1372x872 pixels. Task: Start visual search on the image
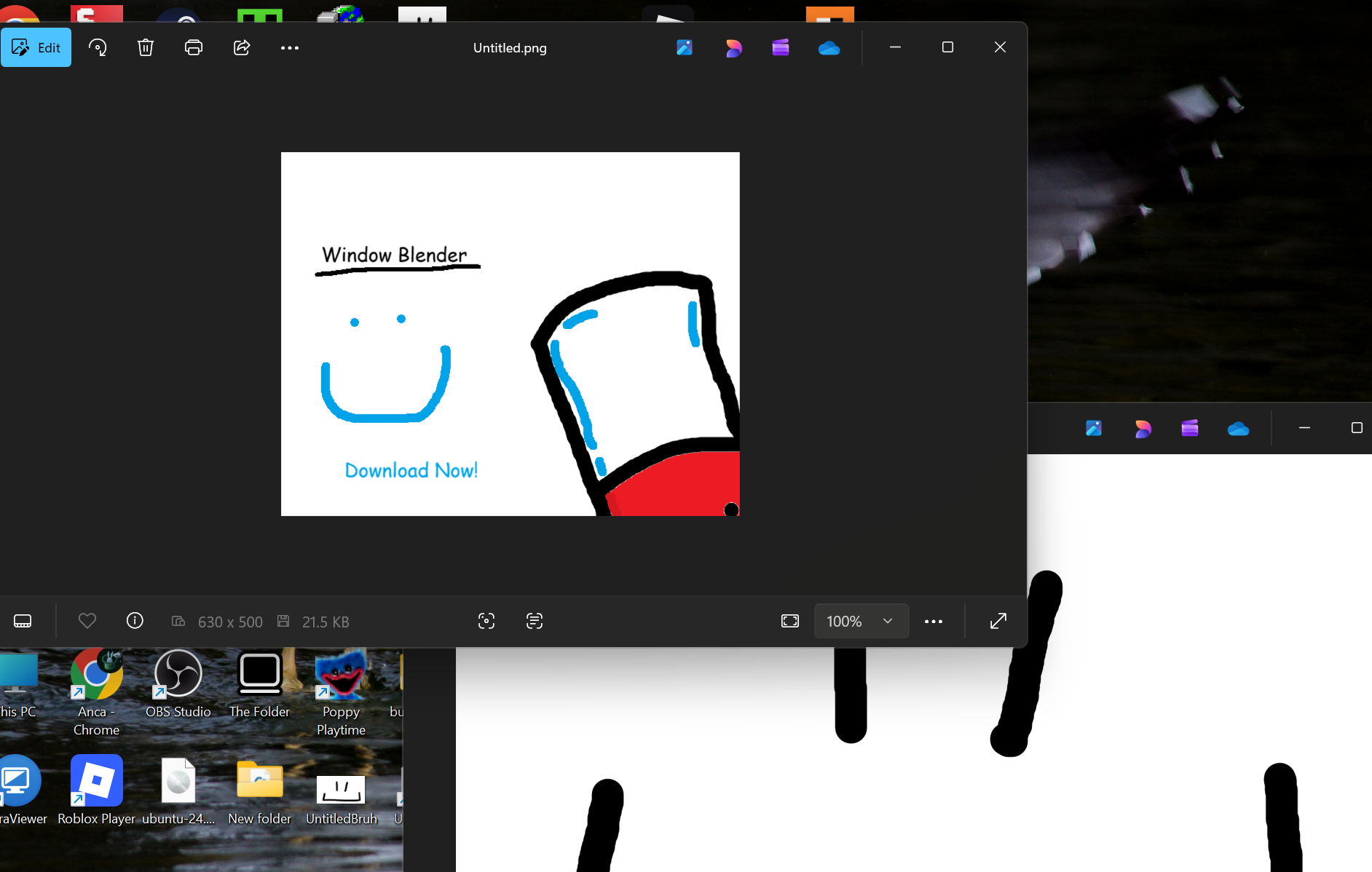(x=486, y=621)
